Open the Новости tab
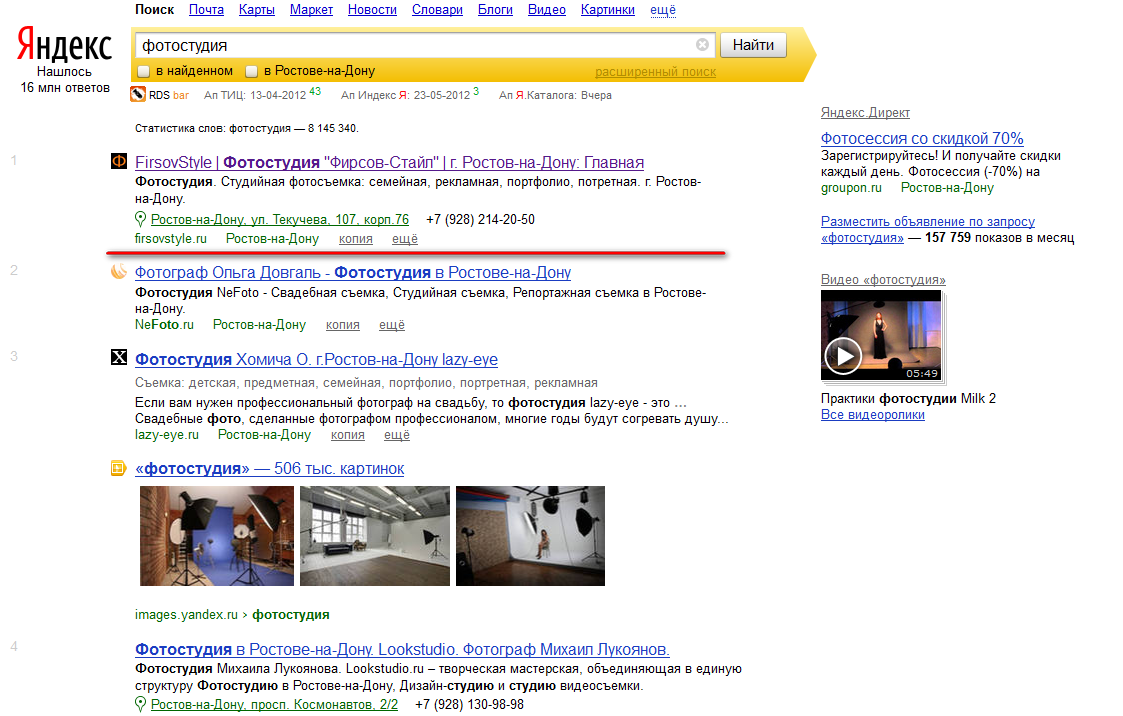1123x716 pixels. point(372,10)
